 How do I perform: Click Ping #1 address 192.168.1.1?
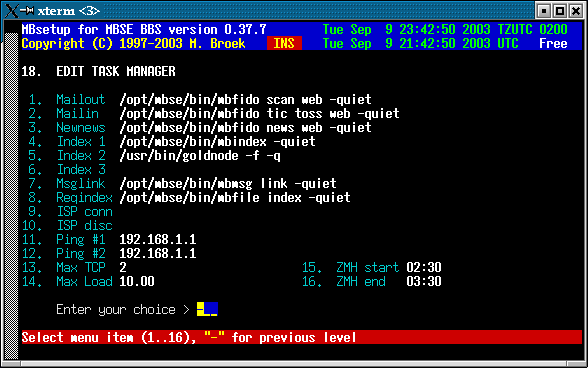coord(158,240)
